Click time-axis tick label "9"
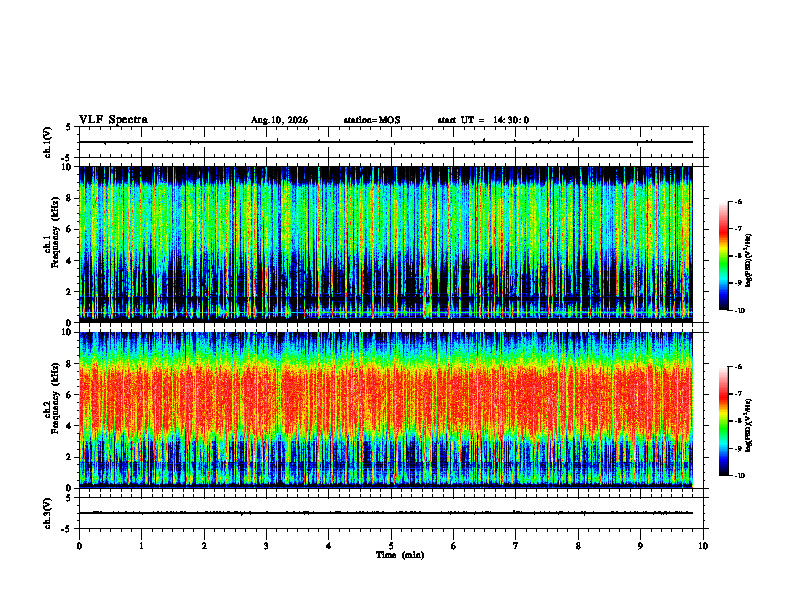 tap(640, 546)
